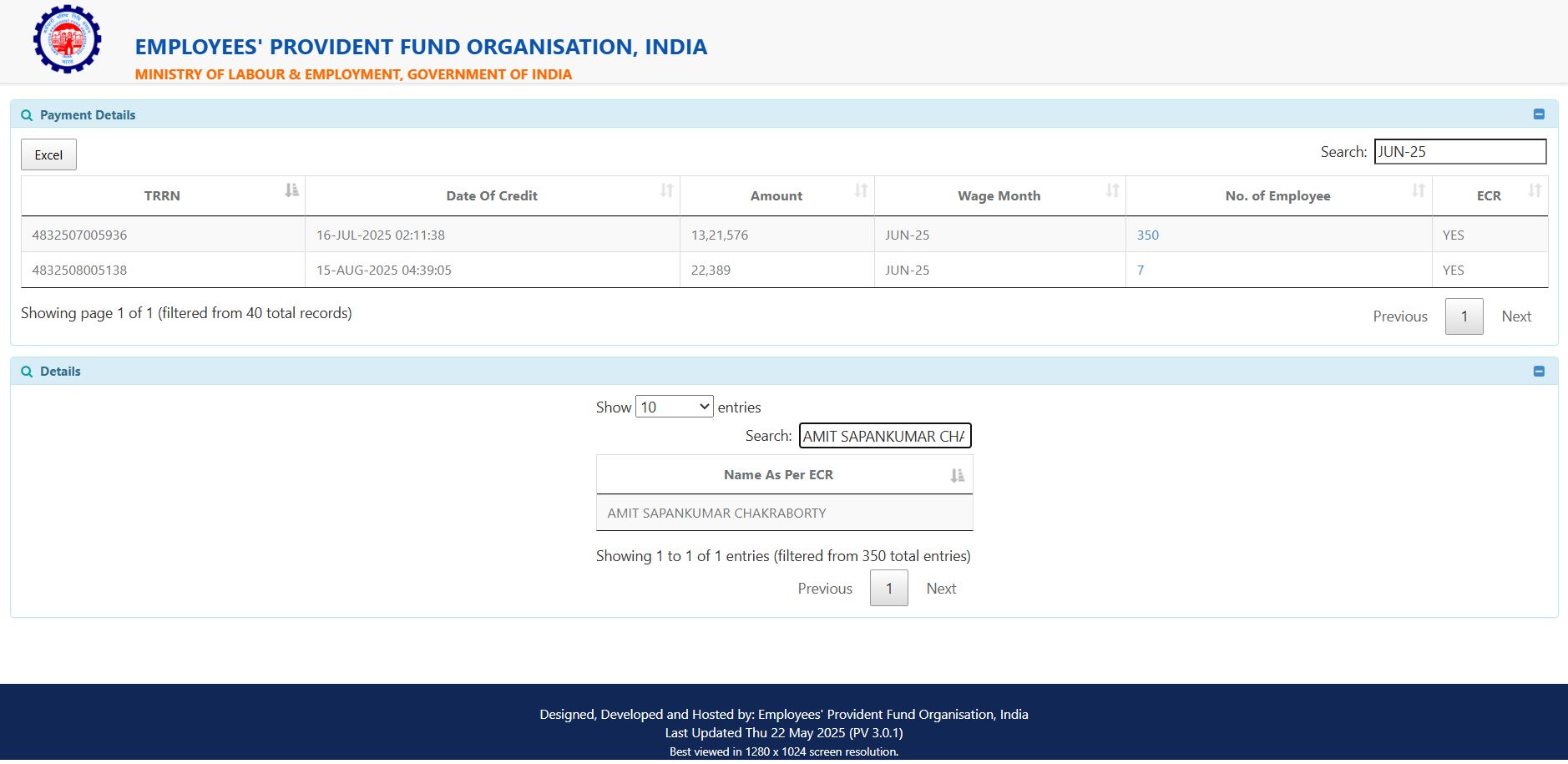Select page 1 in Details pagination
This screenshot has height=764, width=1568.
click(x=888, y=589)
